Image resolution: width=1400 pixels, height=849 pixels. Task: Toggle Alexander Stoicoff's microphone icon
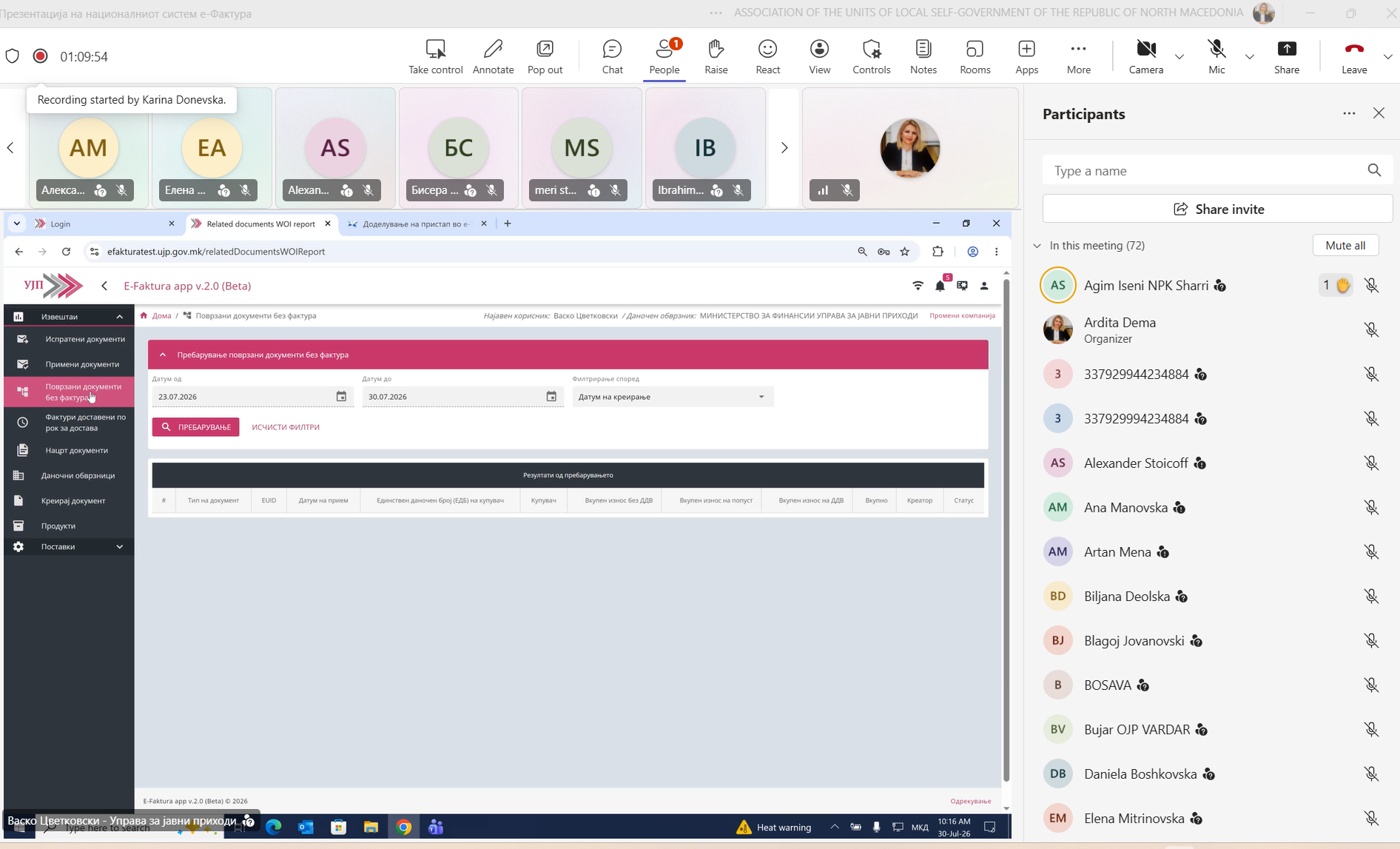pyautogui.click(x=1371, y=463)
